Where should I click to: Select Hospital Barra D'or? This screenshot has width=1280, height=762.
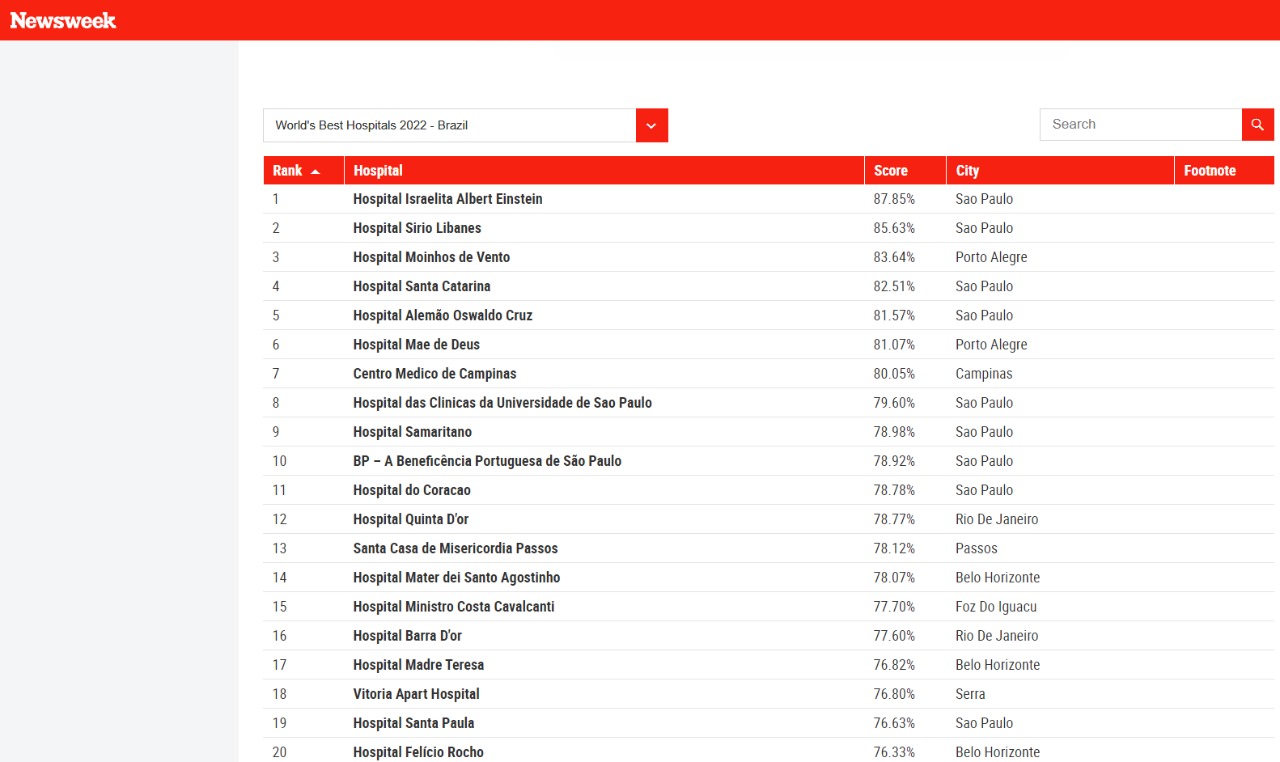click(x=407, y=635)
